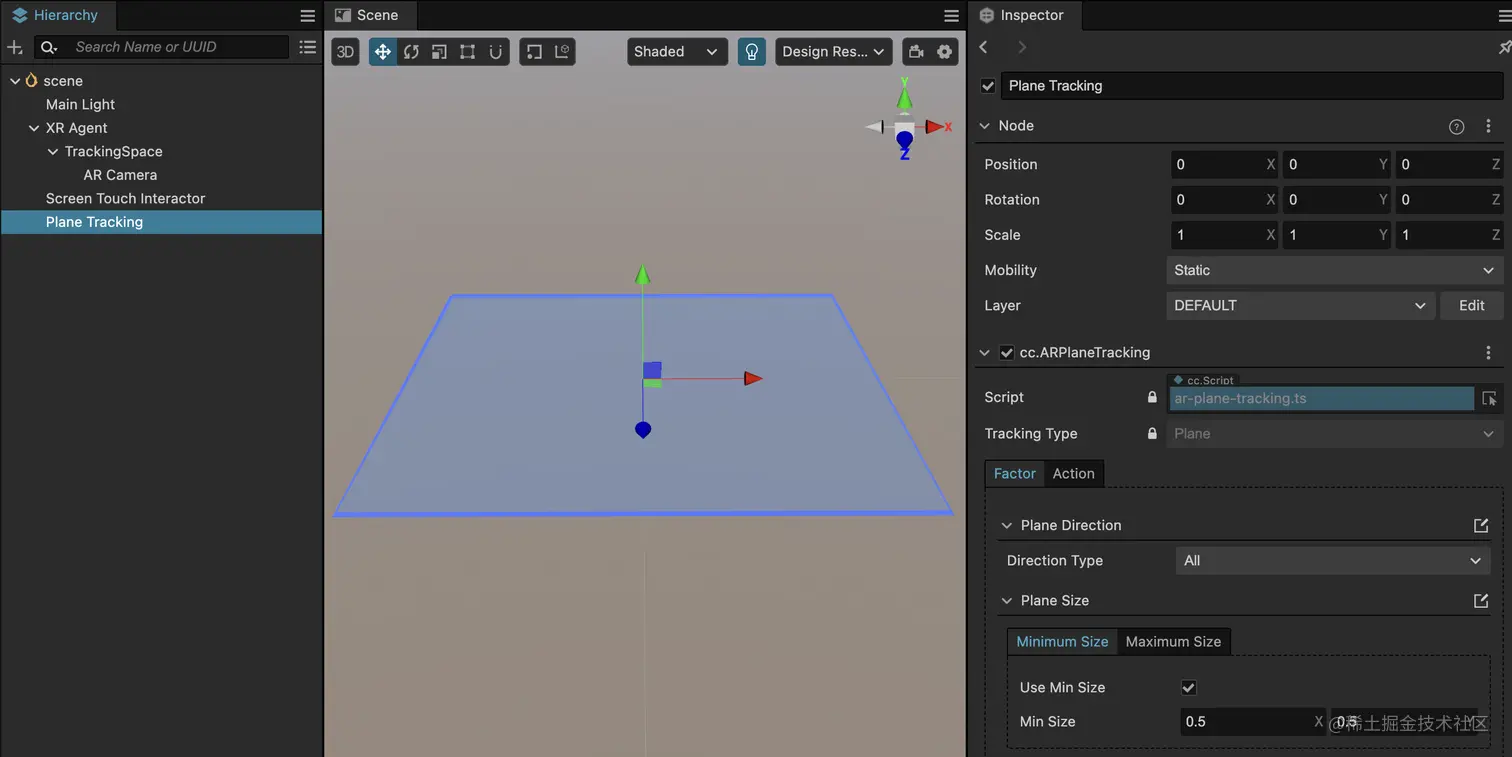Toggle the Plane Tracking active checkbox
Viewport: 1512px width, 757px height.
click(x=987, y=85)
